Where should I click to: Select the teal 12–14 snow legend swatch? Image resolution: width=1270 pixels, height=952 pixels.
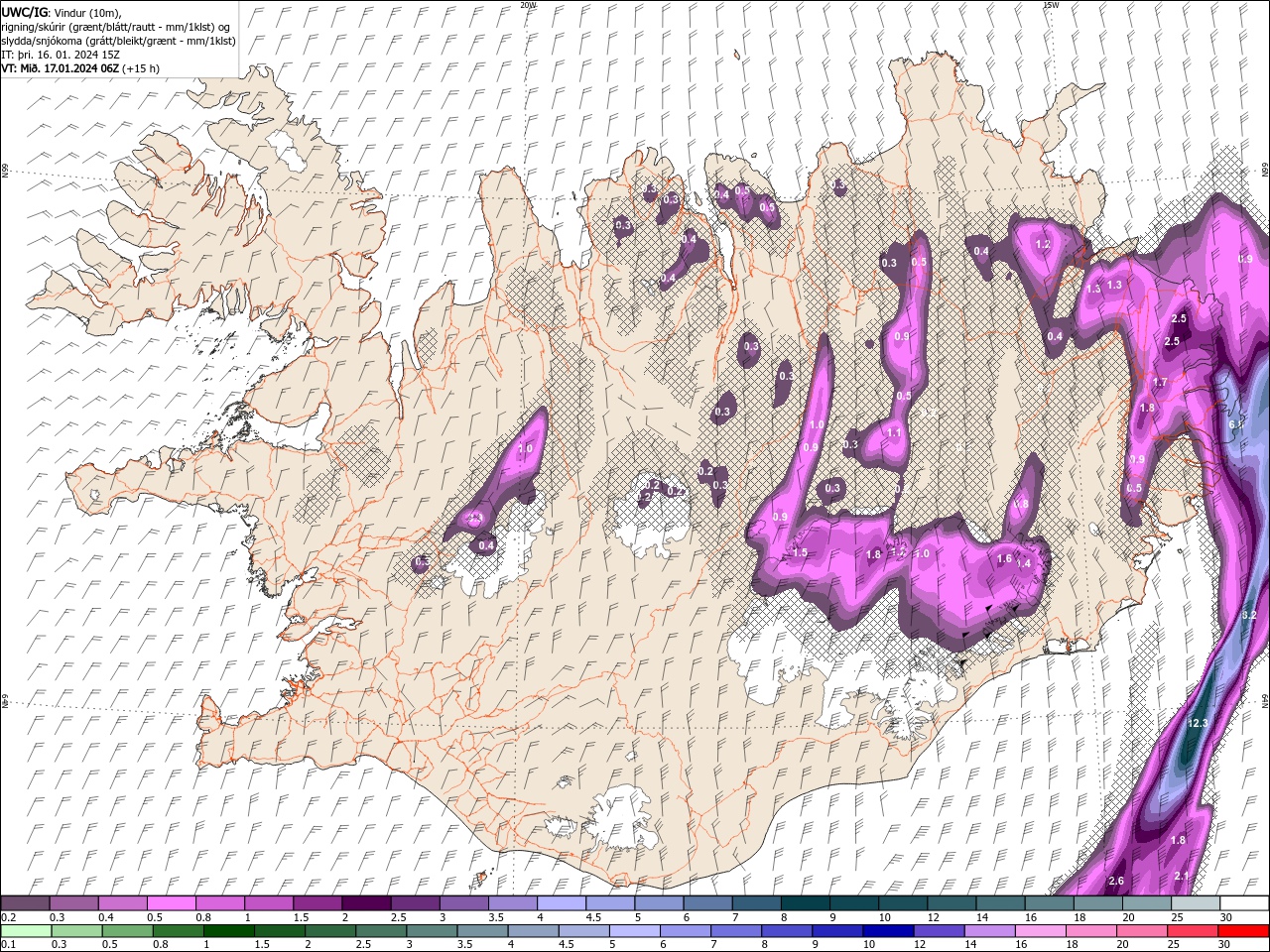952,903
